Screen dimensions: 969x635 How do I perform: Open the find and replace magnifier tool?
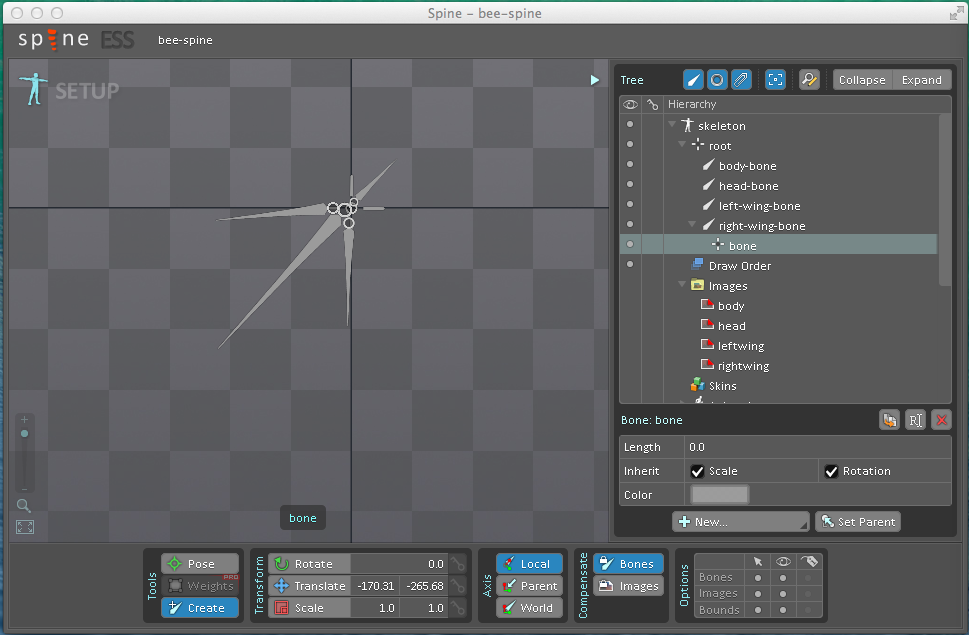click(809, 80)
